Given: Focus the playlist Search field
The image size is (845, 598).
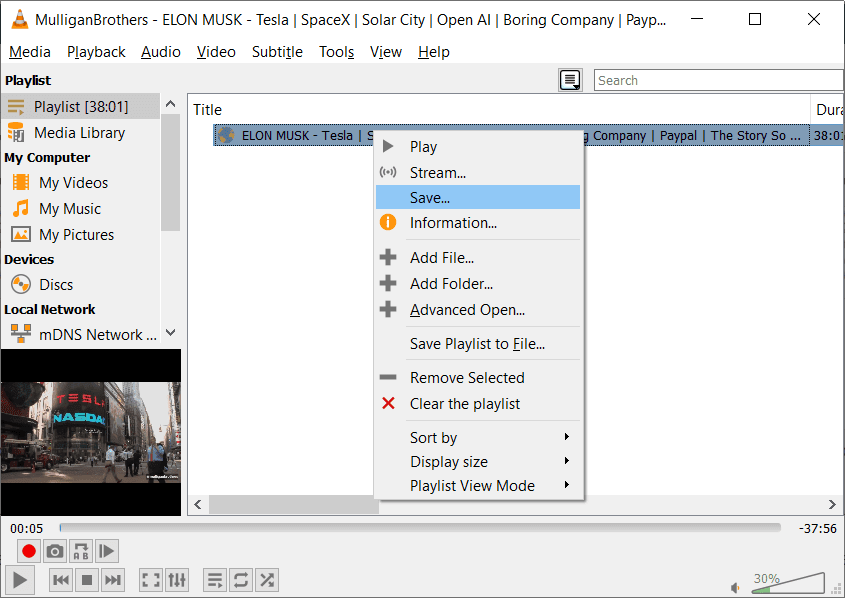Looking at the screenshot, I should pyautogui.click(x=719, y=80).
